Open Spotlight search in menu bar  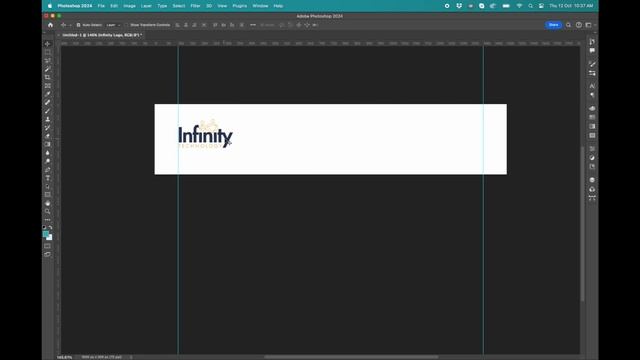pyautogui.click(x=530, y=6)
